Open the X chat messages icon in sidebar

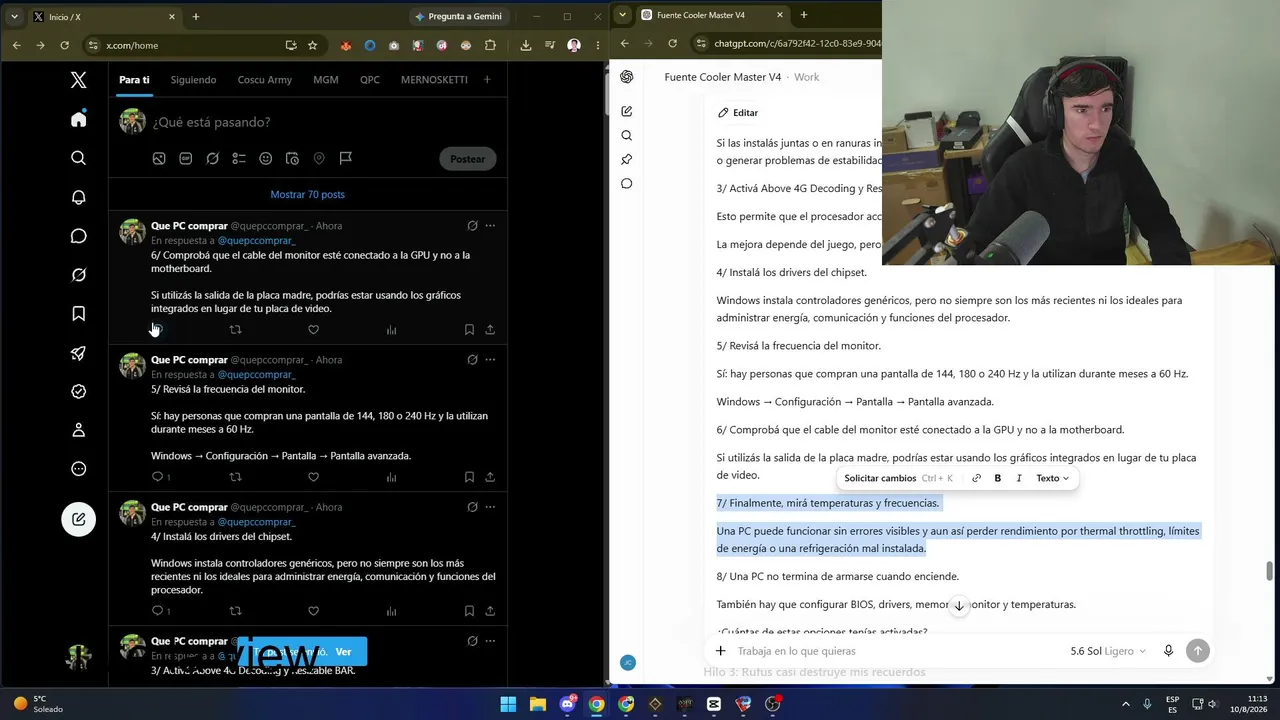pyautogui.click(x=79, y=236)
